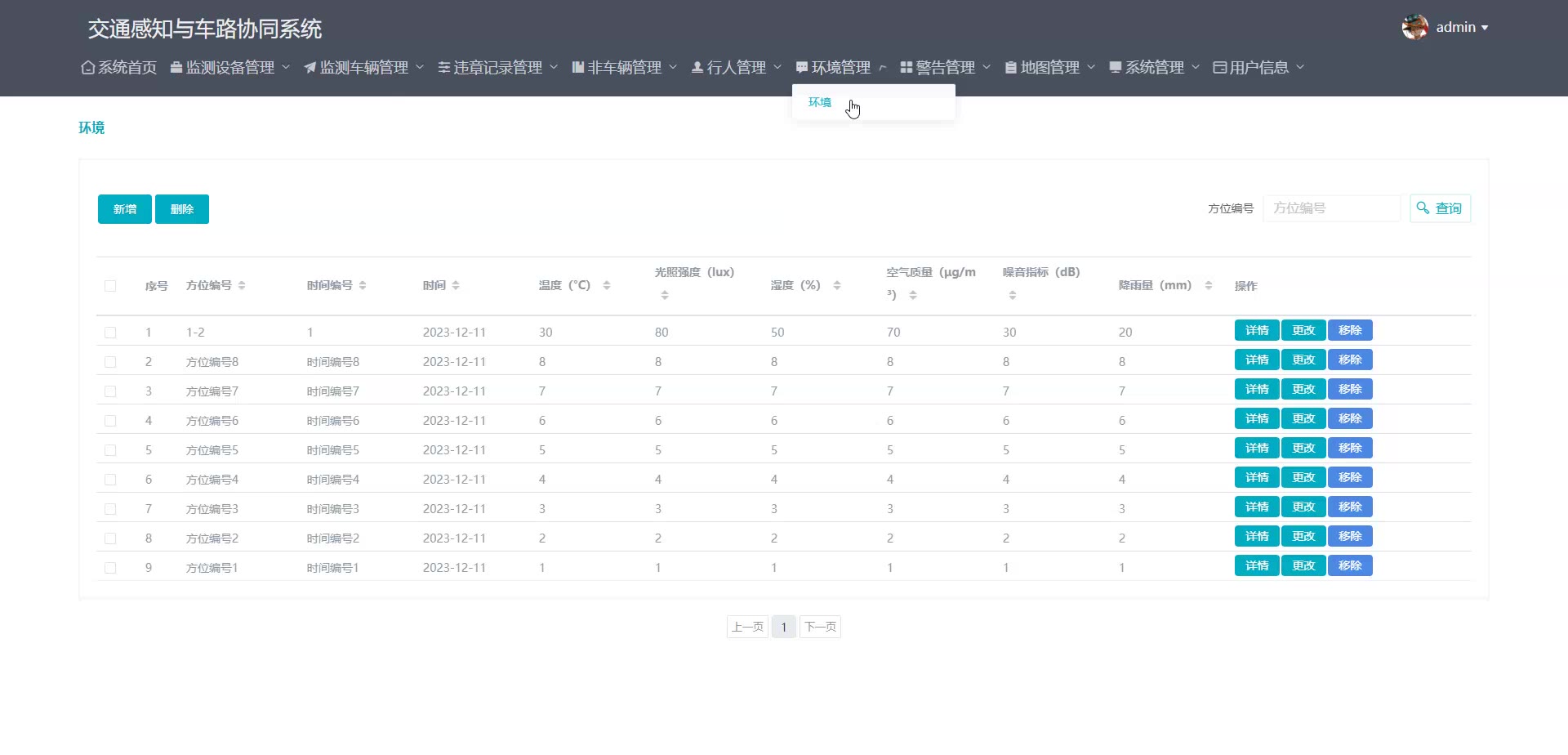The height and width of the screenshot is (755, 1568).
Task: Click the 查询 search button
Action: click(1441, 208)
